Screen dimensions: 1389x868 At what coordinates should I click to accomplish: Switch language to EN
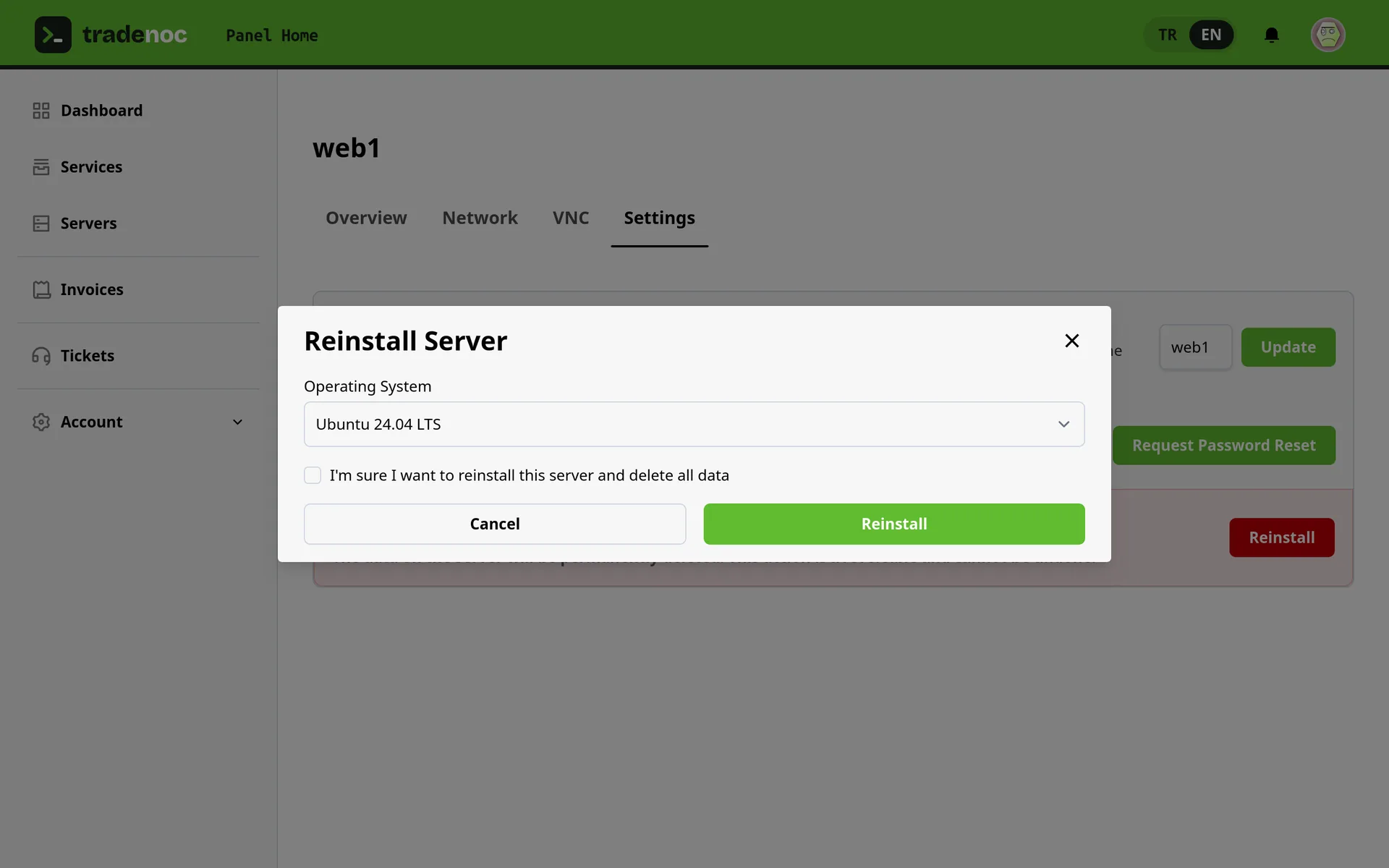pyautogui.click(x=1211, y=35)
